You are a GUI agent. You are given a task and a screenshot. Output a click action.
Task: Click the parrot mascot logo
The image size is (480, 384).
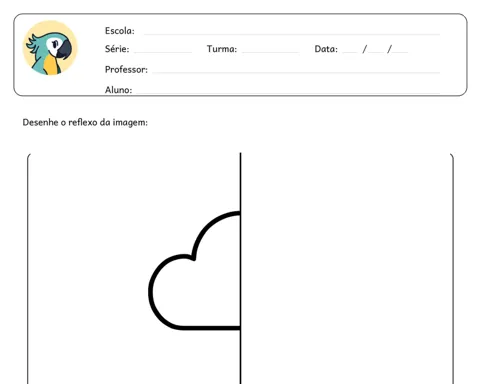(50, 48)
